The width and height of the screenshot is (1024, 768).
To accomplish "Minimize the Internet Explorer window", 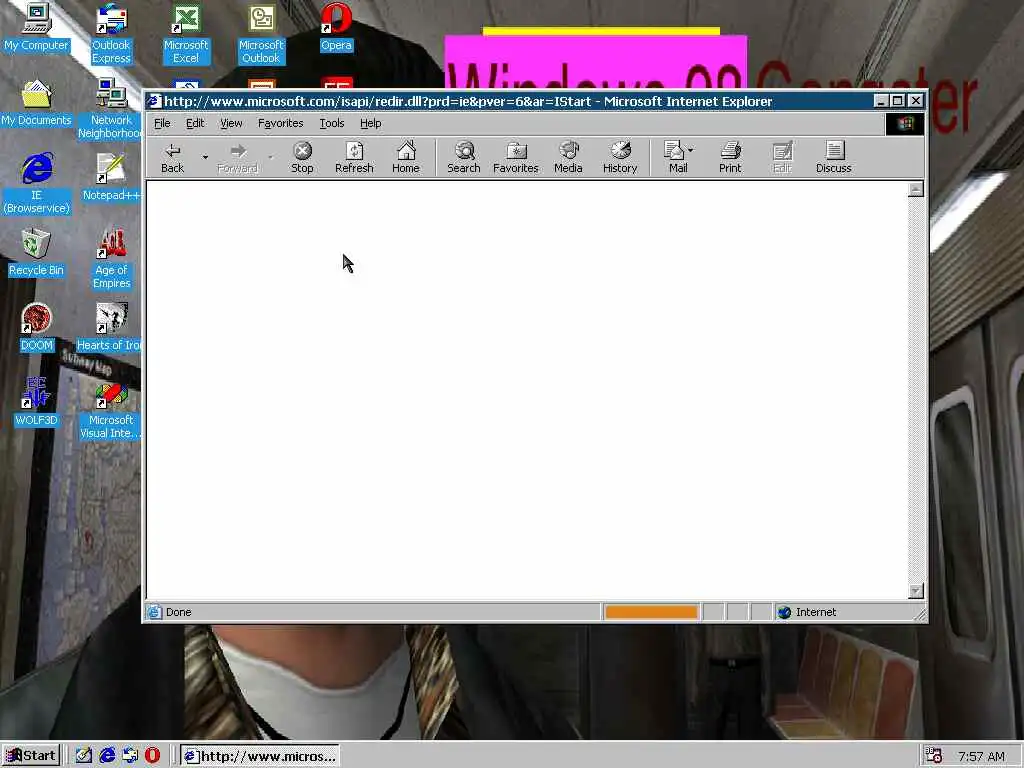I will 881,101.
